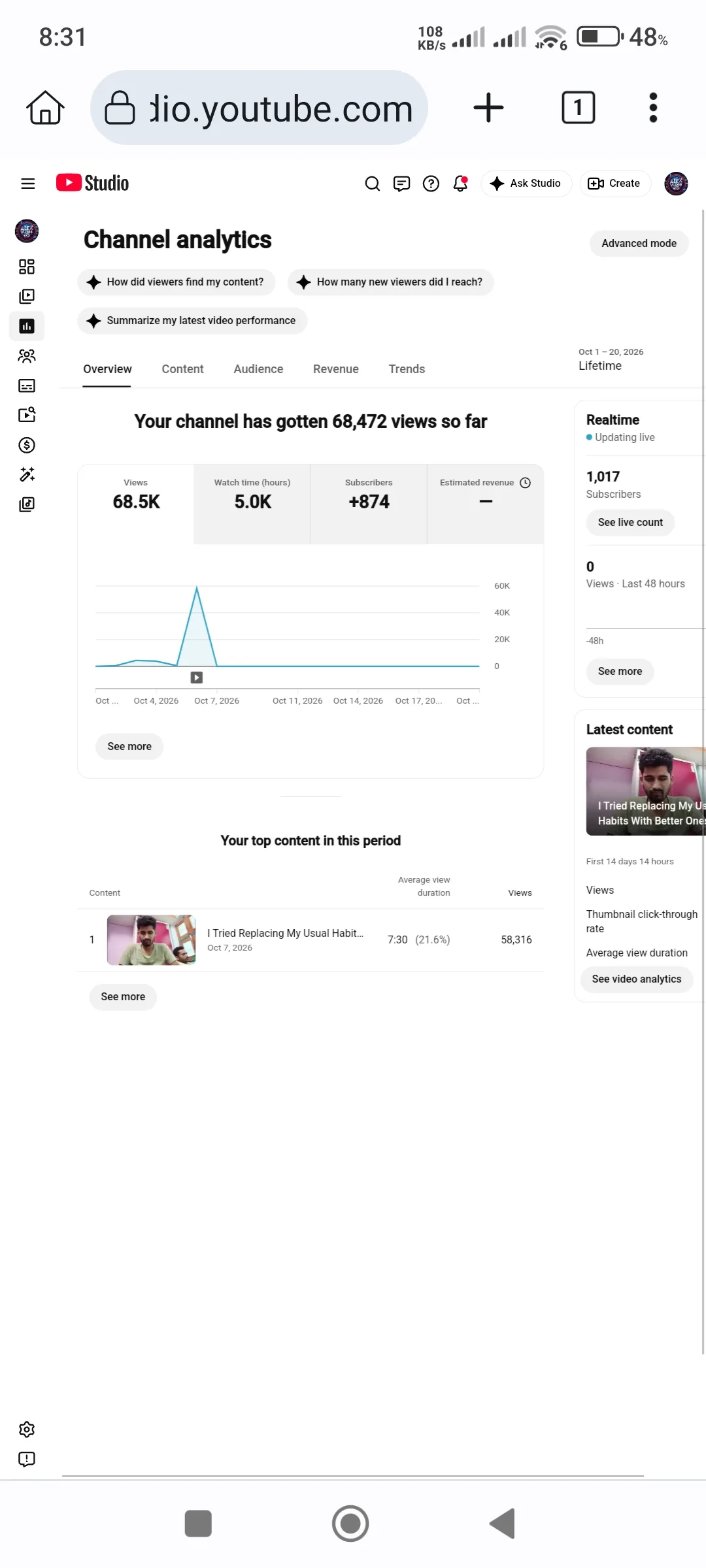Click See video analytics button
The height and width of the screenshot is (1568, 706).
[637, 979]
